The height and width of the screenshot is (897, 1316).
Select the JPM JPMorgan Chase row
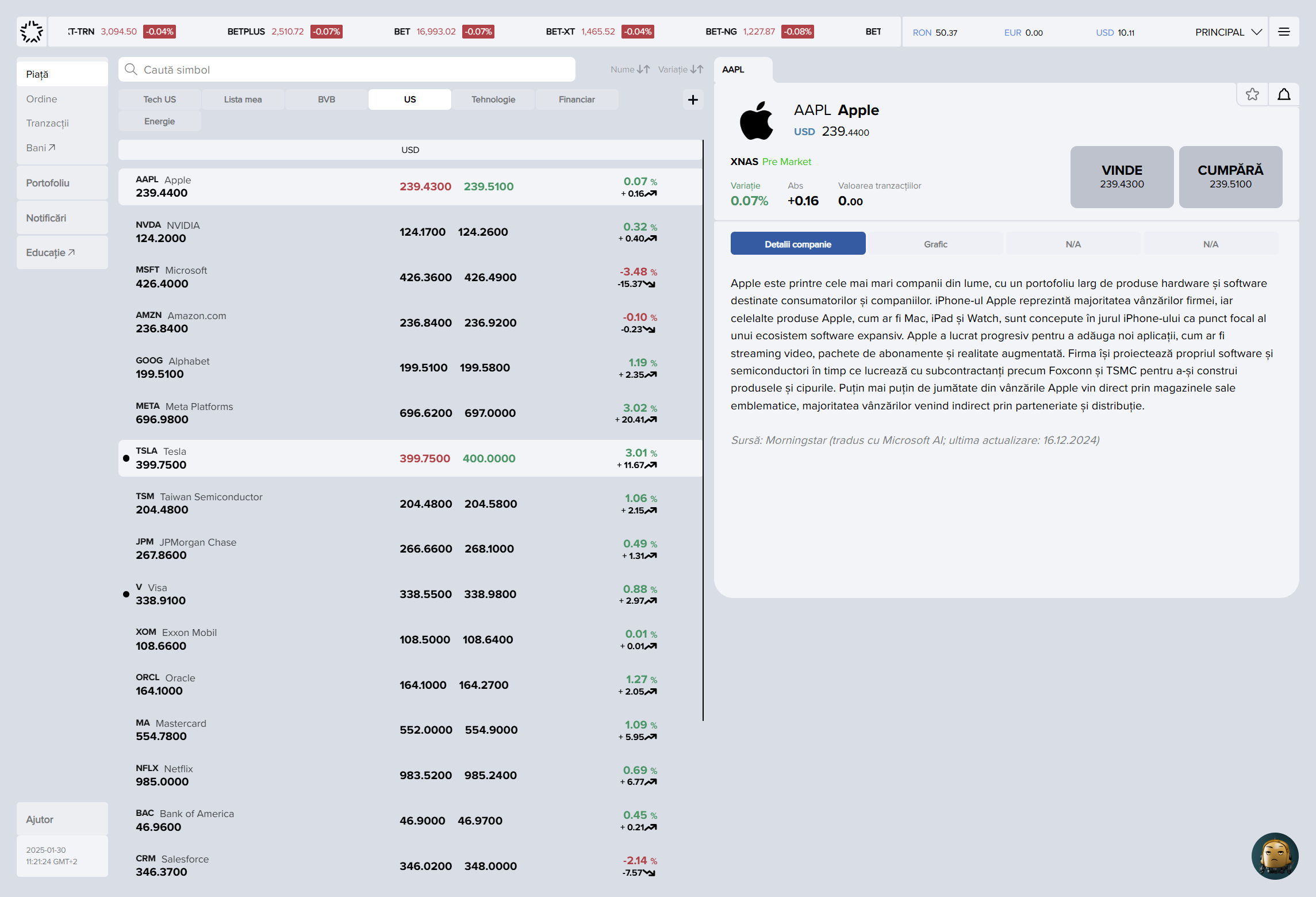click(410, 549)
